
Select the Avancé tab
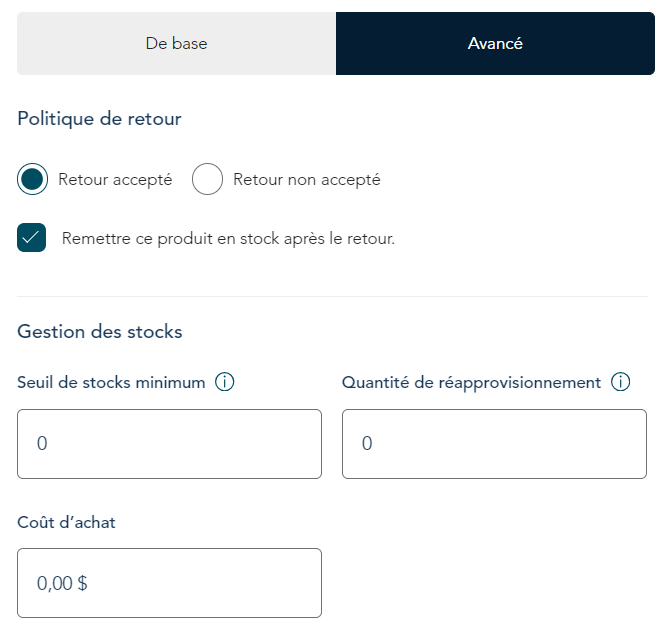(495, 44)
